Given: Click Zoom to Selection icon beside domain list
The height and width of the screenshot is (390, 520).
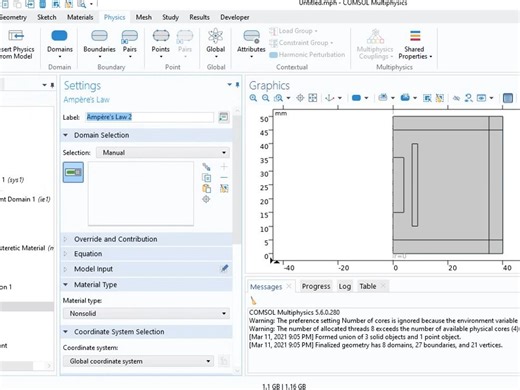Looking at the screenshot, I should coord(206,199).
